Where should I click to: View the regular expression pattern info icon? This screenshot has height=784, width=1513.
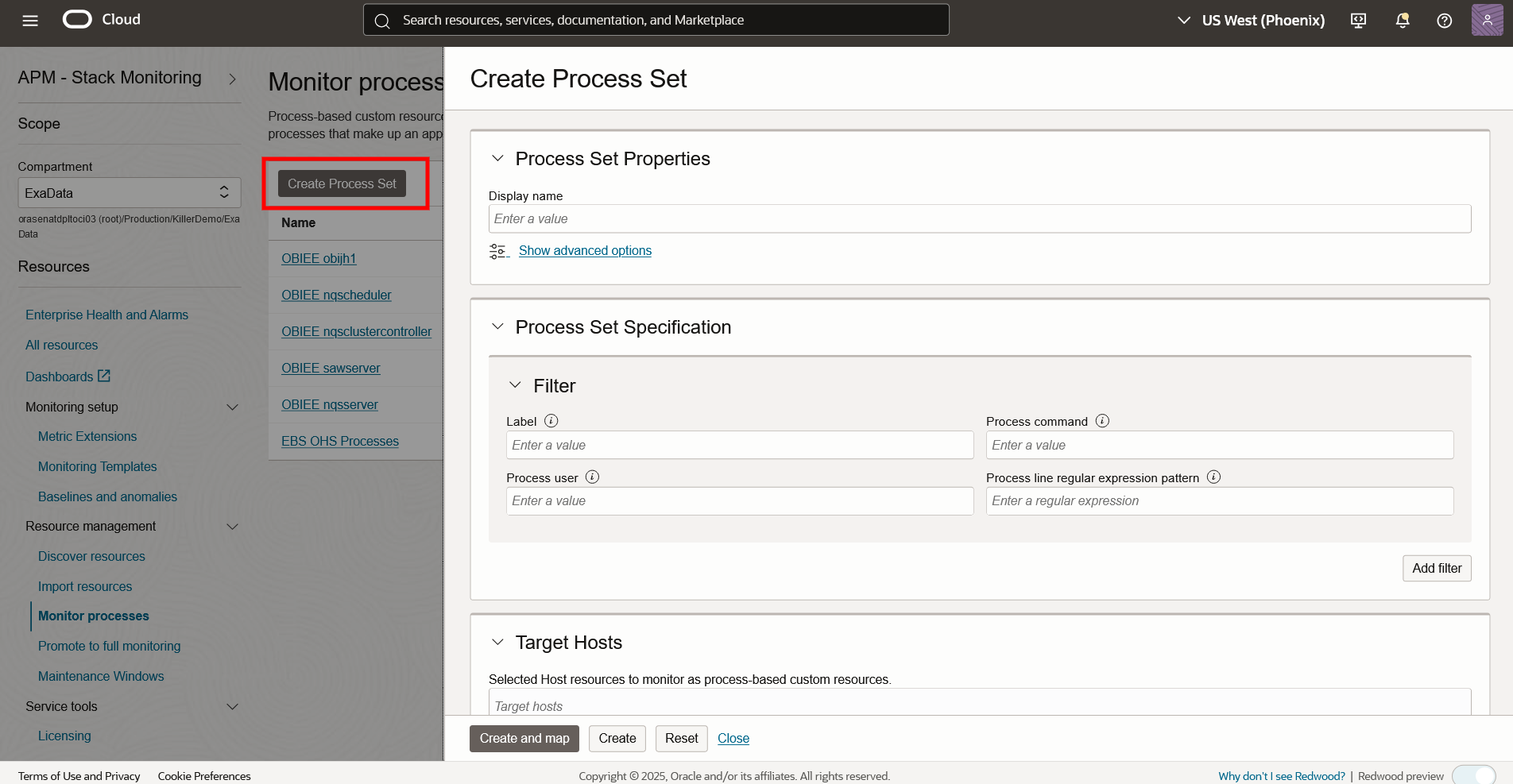coord(1214,477)
